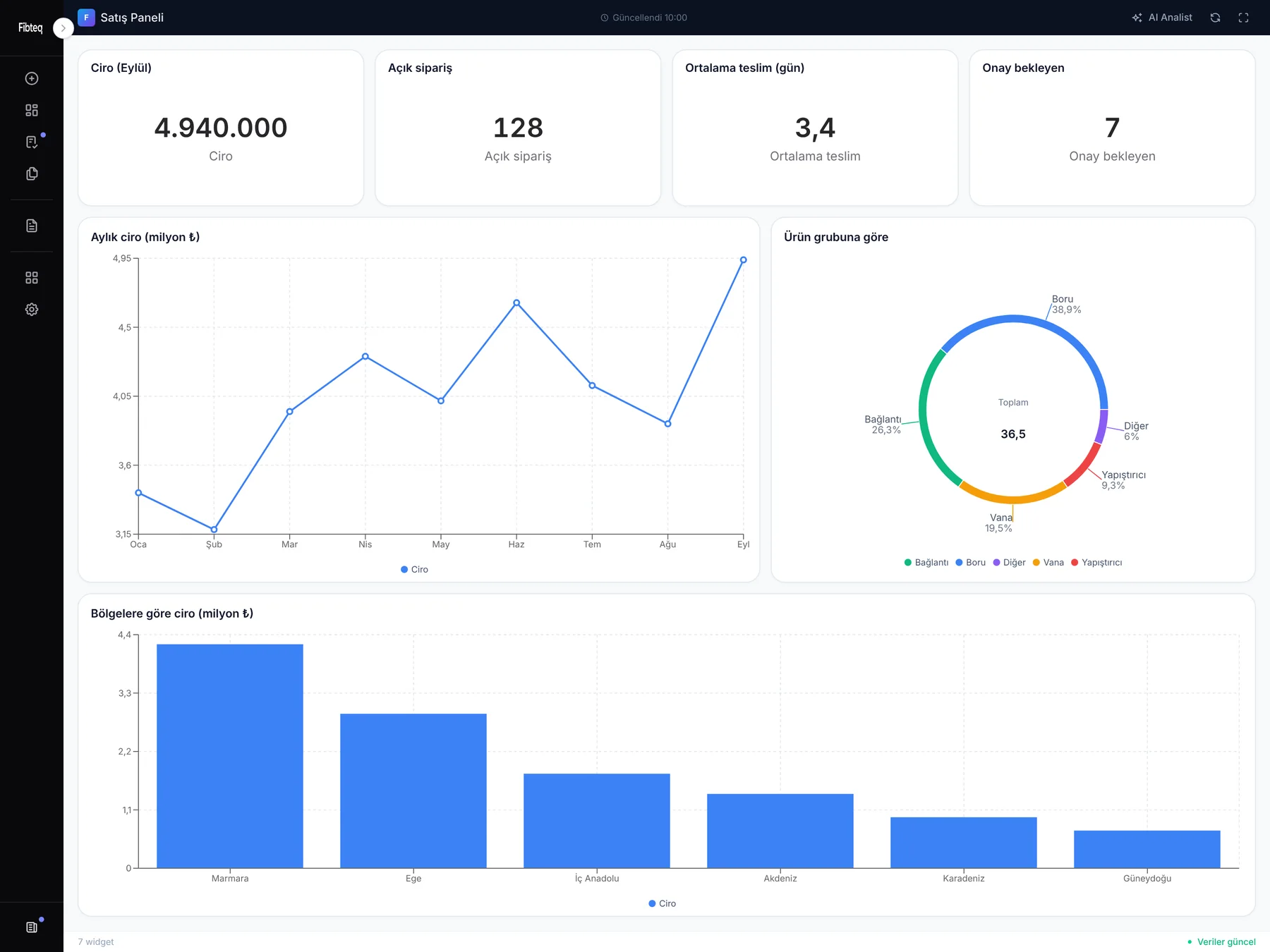Image resolution: width=1270 pixels, height=952 pixels.
Task: Click the 4.940.000 Ciro value
Action: click(x=221, y=128)
